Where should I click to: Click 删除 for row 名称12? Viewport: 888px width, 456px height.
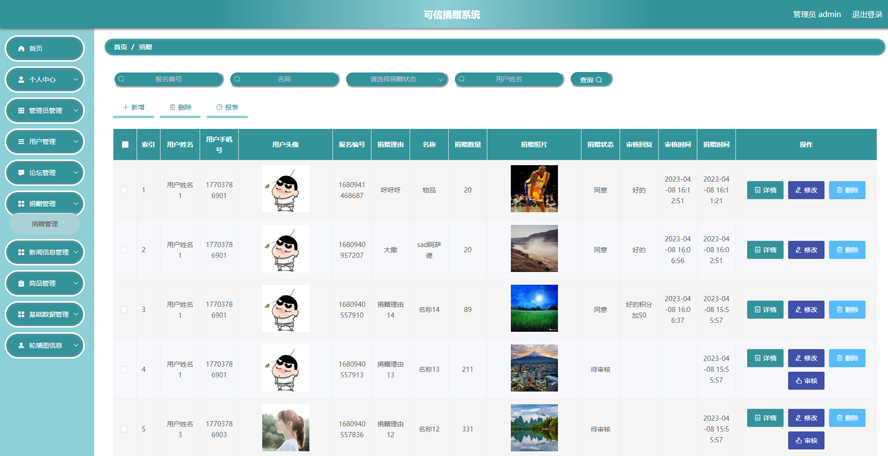[x=847, y=418]
